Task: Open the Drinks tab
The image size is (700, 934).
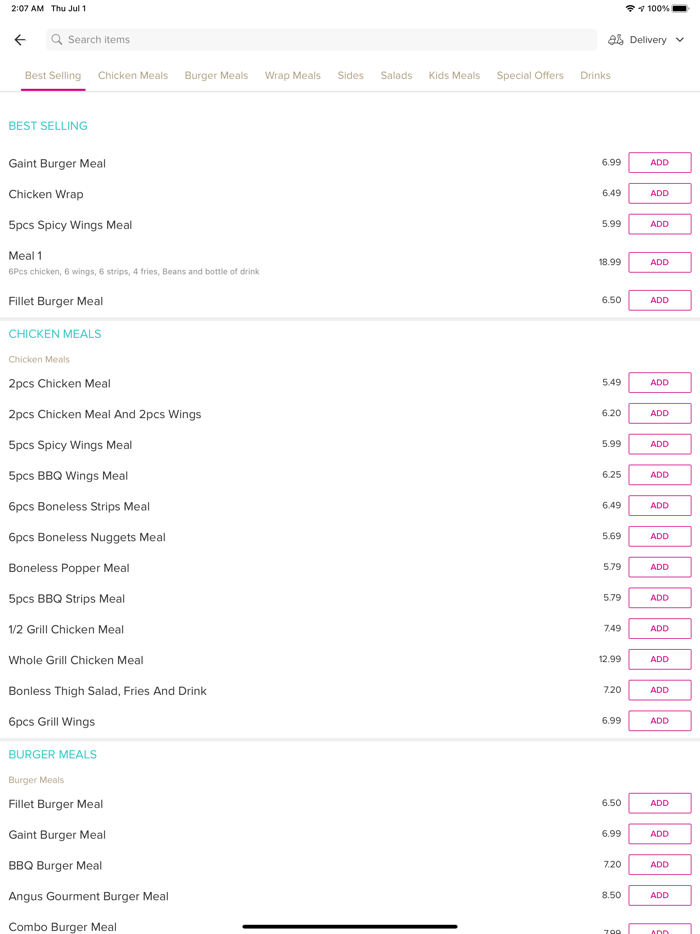Action: coord(595,76)
